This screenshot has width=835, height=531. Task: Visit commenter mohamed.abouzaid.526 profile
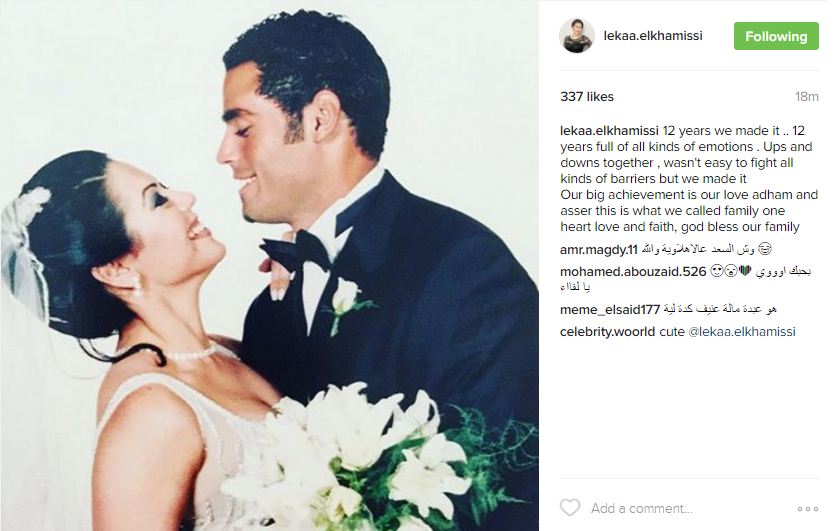tap(633, 272)
